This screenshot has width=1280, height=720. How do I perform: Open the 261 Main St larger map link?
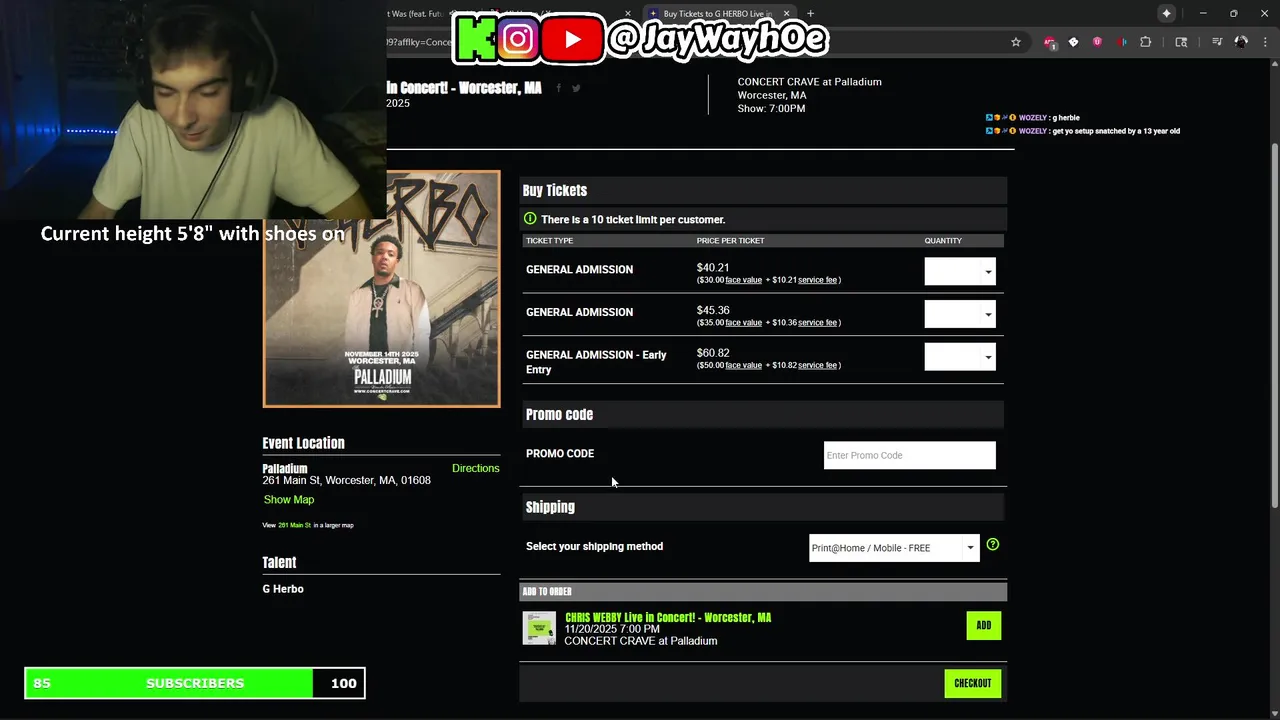(x=294, y=525)
